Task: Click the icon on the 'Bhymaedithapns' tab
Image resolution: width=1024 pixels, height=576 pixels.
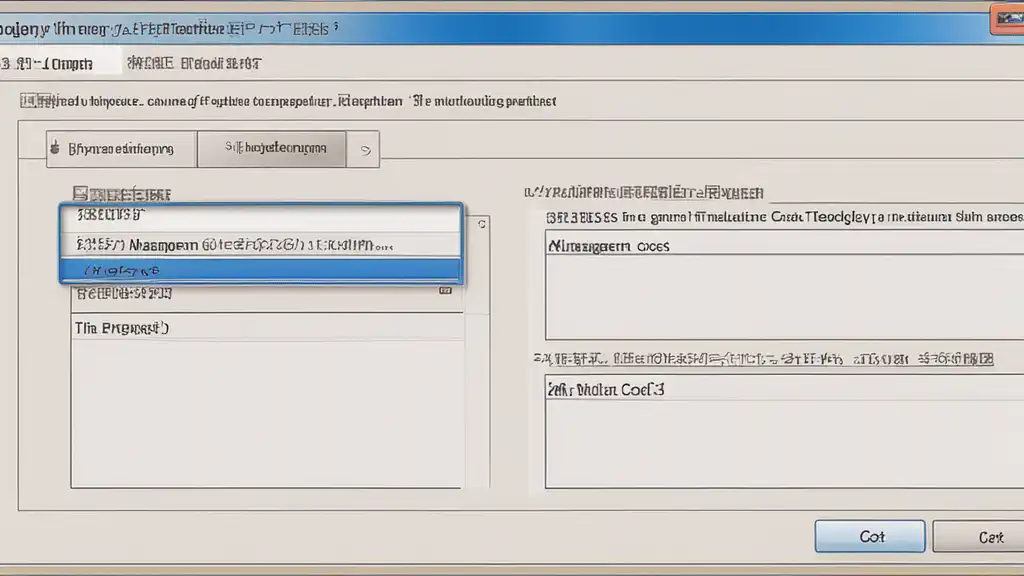Action: tap(56, 148)
